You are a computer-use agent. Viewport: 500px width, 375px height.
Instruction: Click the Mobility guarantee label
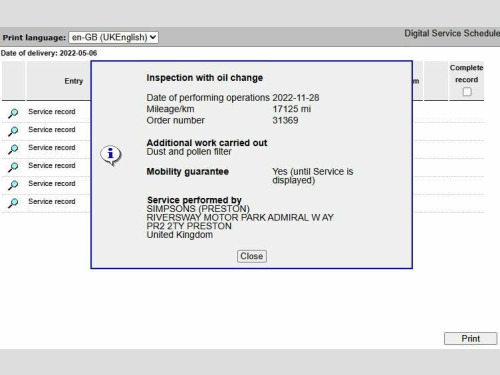tap(188, 172)
